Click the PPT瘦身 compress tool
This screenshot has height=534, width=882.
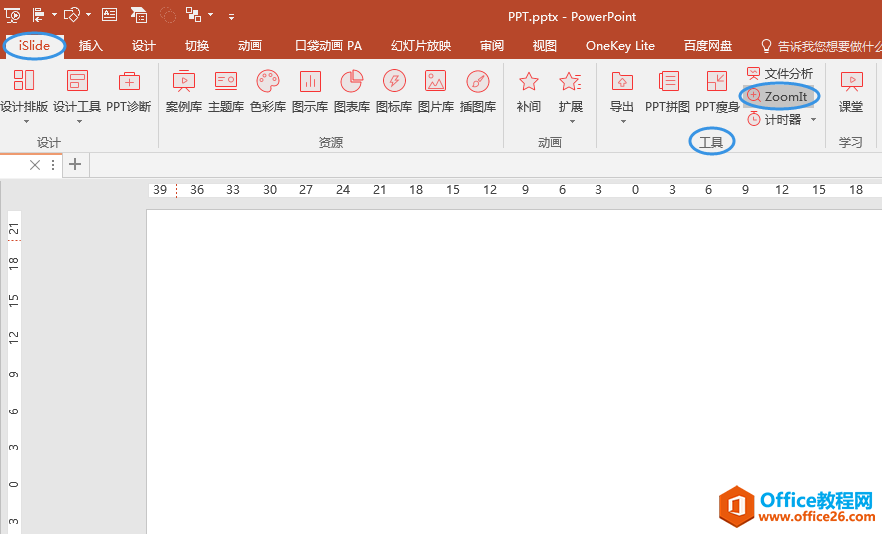point(716,91)
